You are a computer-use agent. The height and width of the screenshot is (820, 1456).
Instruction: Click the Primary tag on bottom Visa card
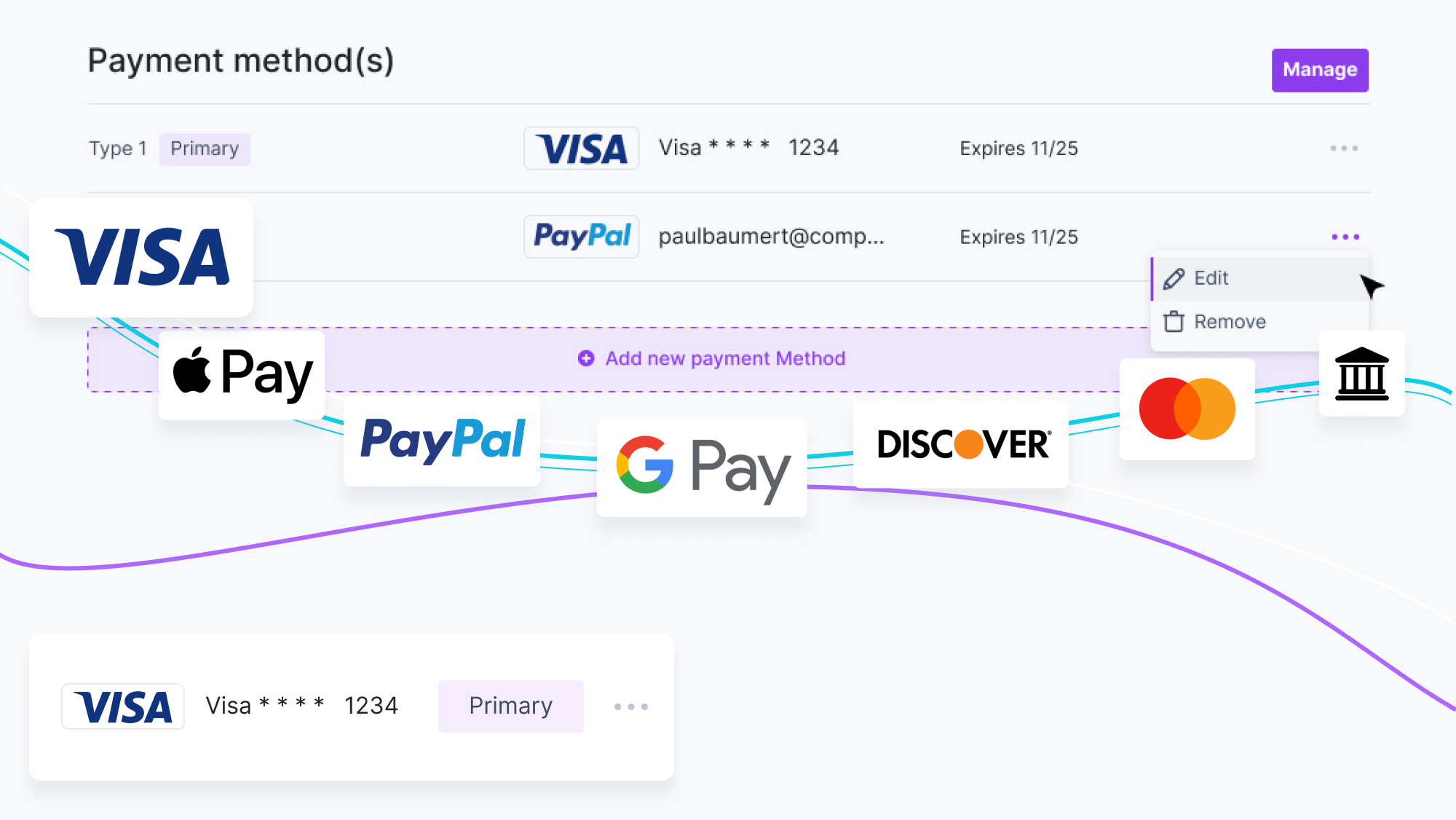(x=510, y=706)
